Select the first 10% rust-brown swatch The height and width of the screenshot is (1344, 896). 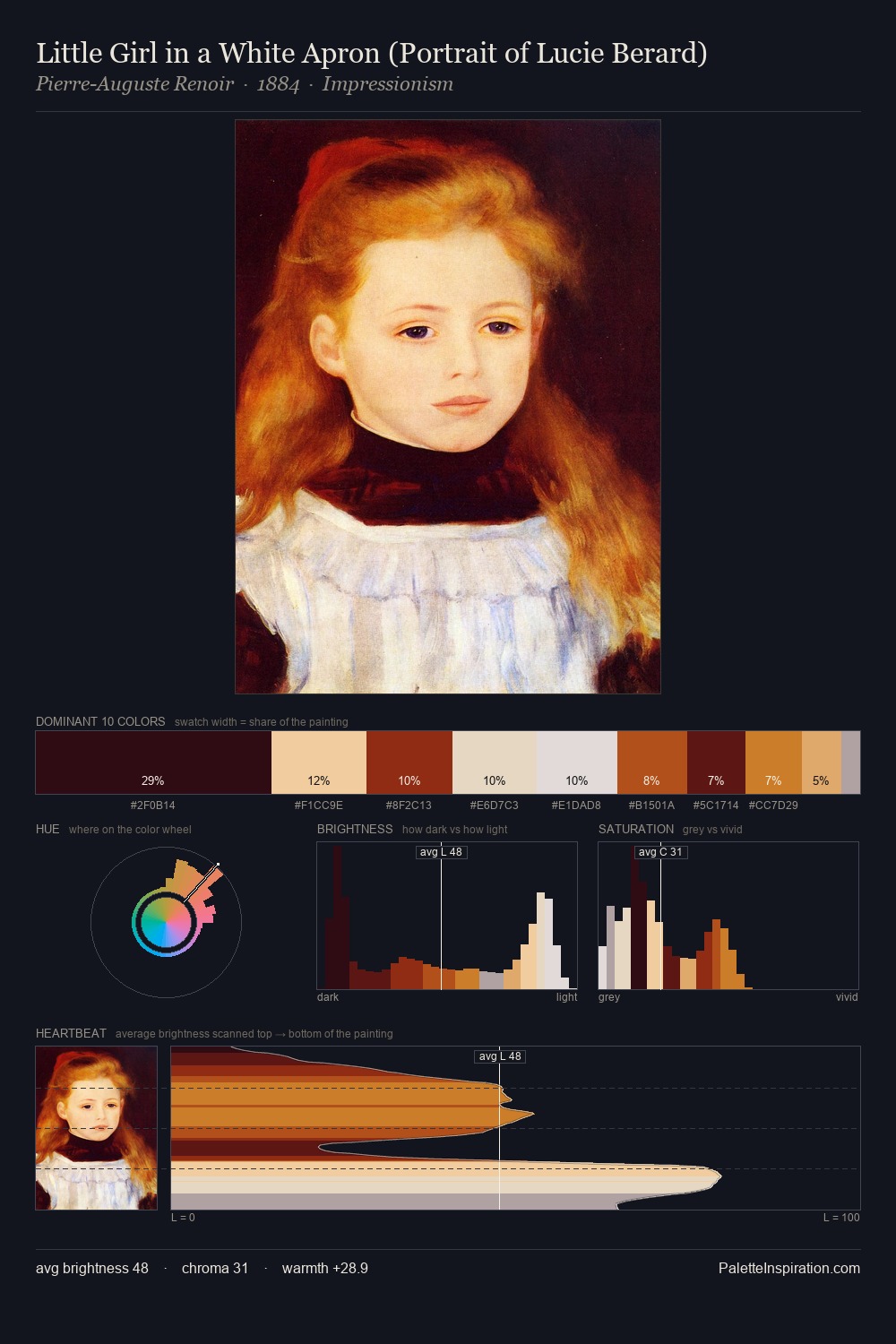pyautogui.click(x=409, y=762)
